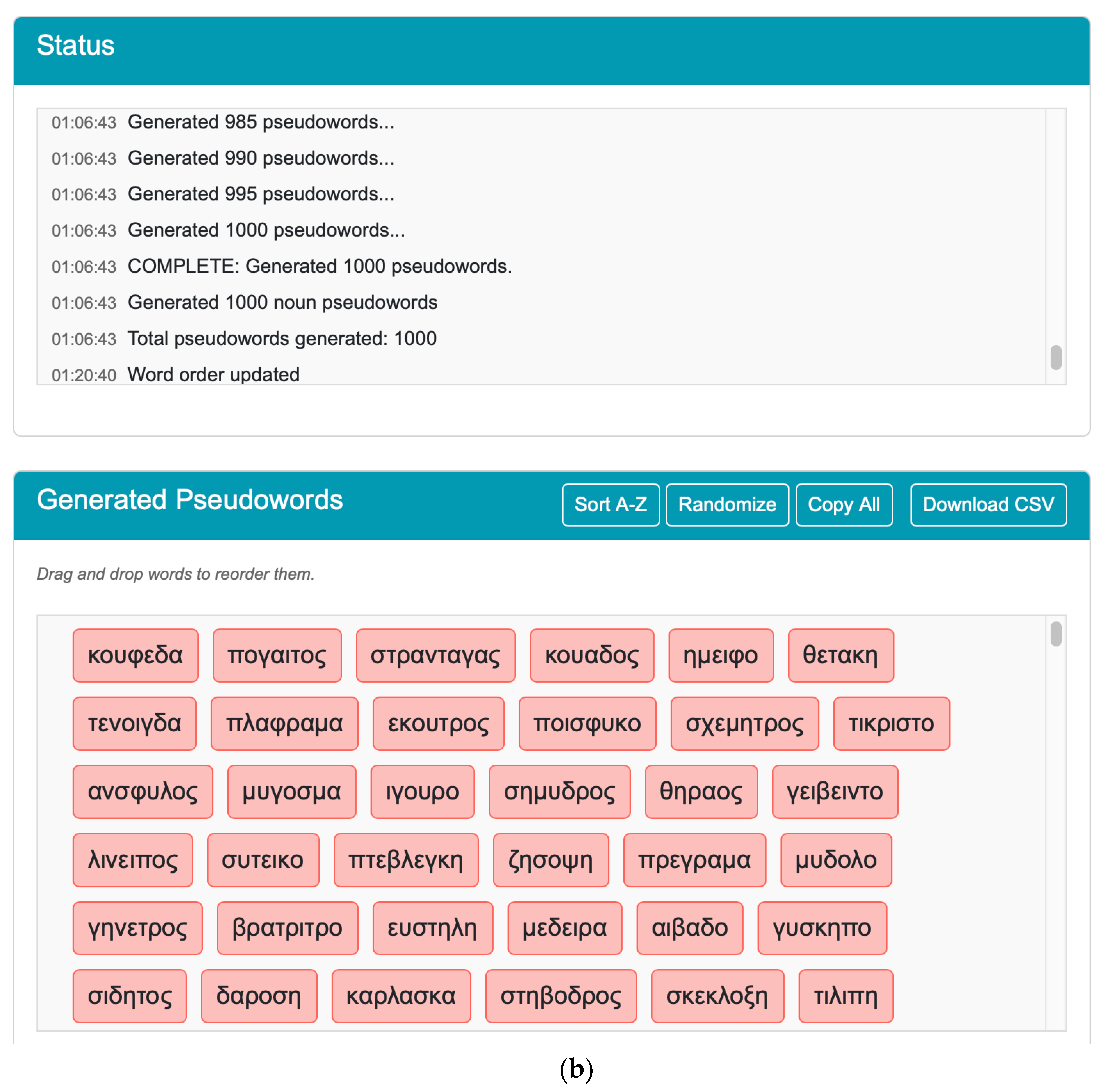
Task: Select the word κουφεδα
Action: 135,655
